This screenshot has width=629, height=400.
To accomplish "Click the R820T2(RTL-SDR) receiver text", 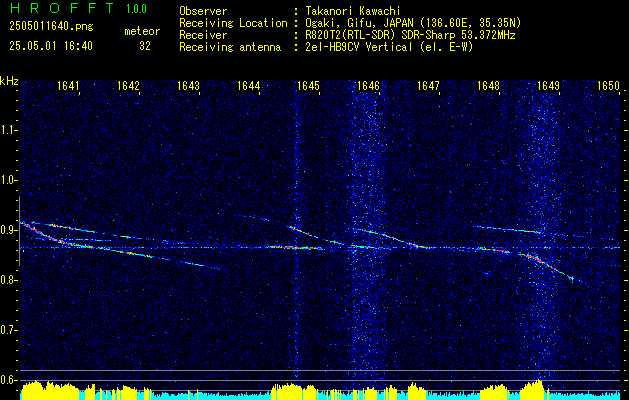I will 410,35.
